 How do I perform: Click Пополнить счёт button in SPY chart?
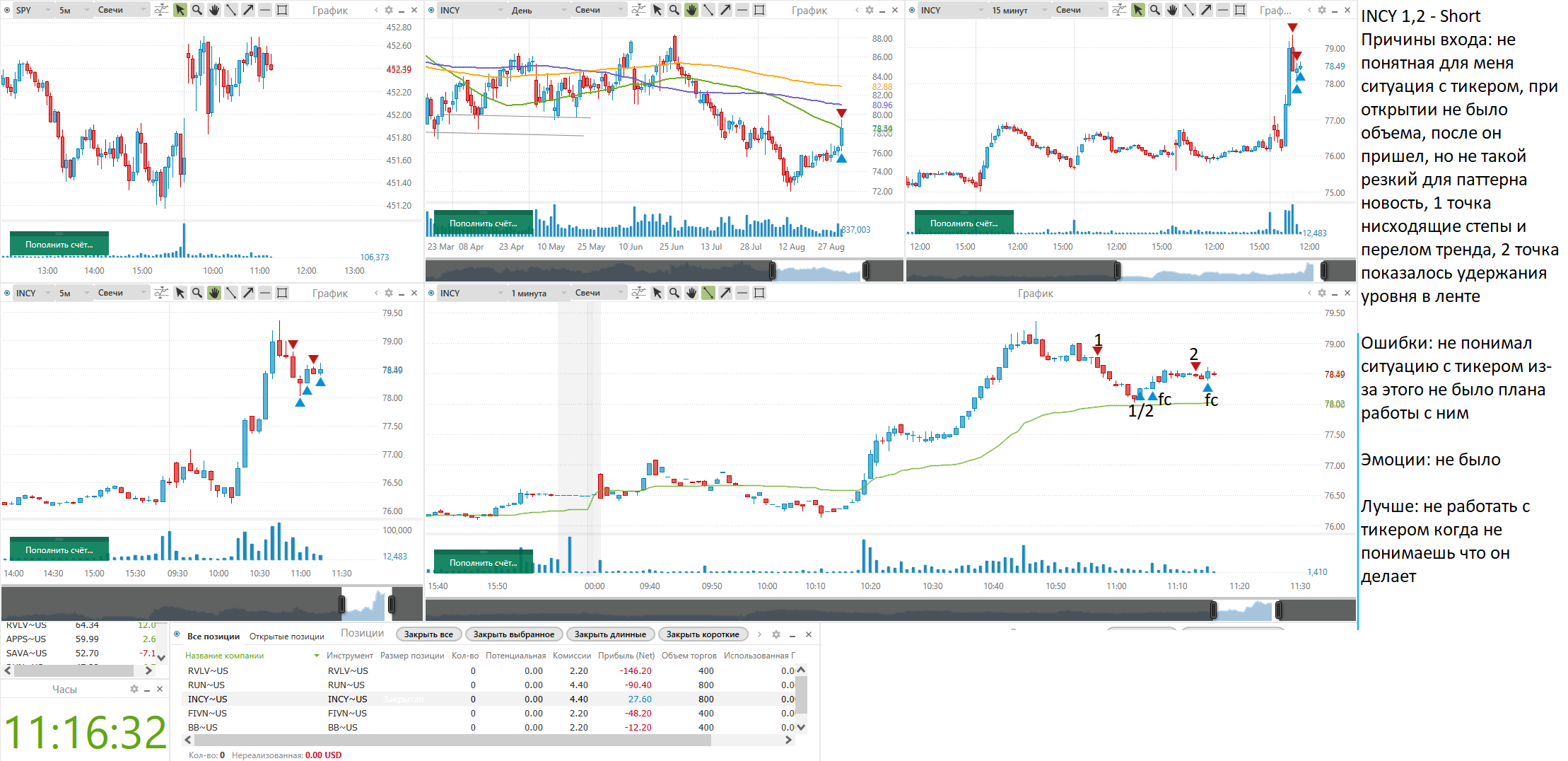pos(59,244)
